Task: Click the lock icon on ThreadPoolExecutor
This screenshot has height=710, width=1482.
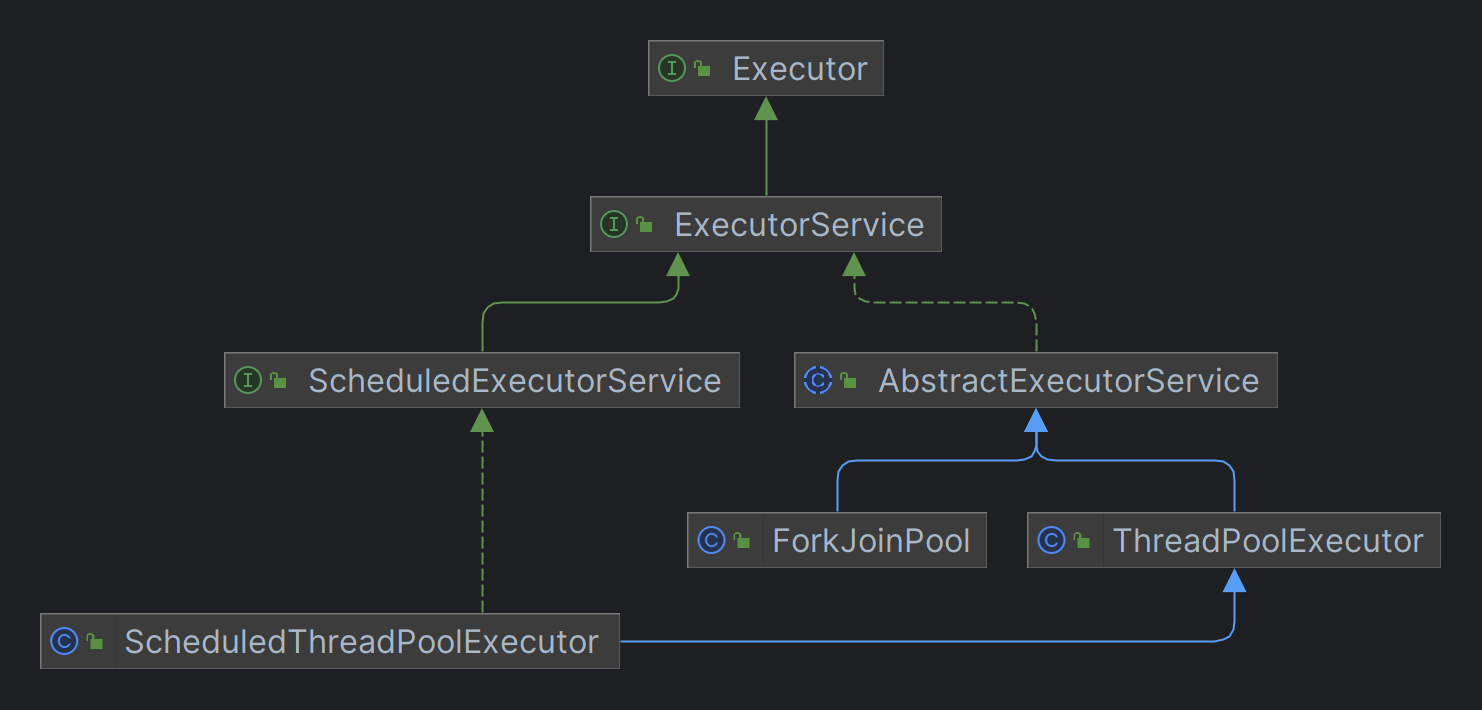Action: [x=1081, y=541]
